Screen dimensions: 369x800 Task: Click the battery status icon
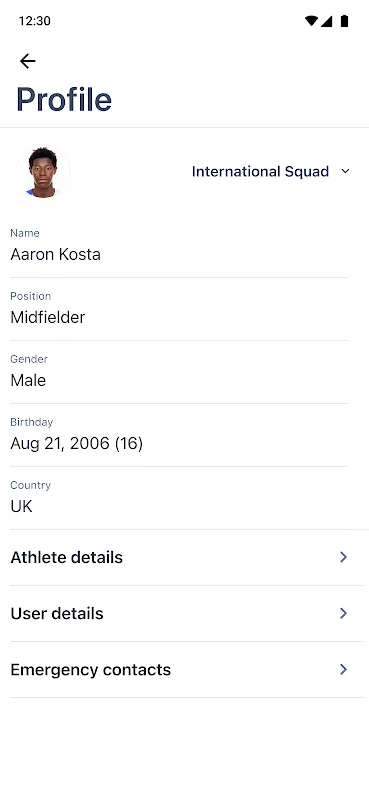(x=345, y=21)
